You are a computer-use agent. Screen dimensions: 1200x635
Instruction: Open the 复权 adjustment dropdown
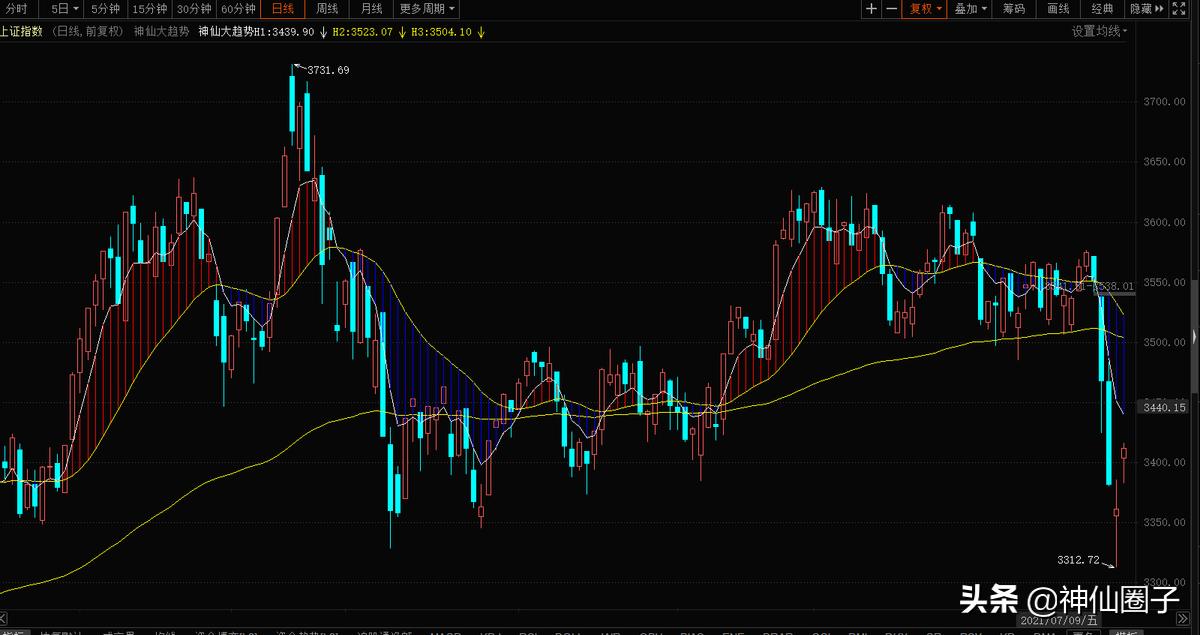coord(924,9)
